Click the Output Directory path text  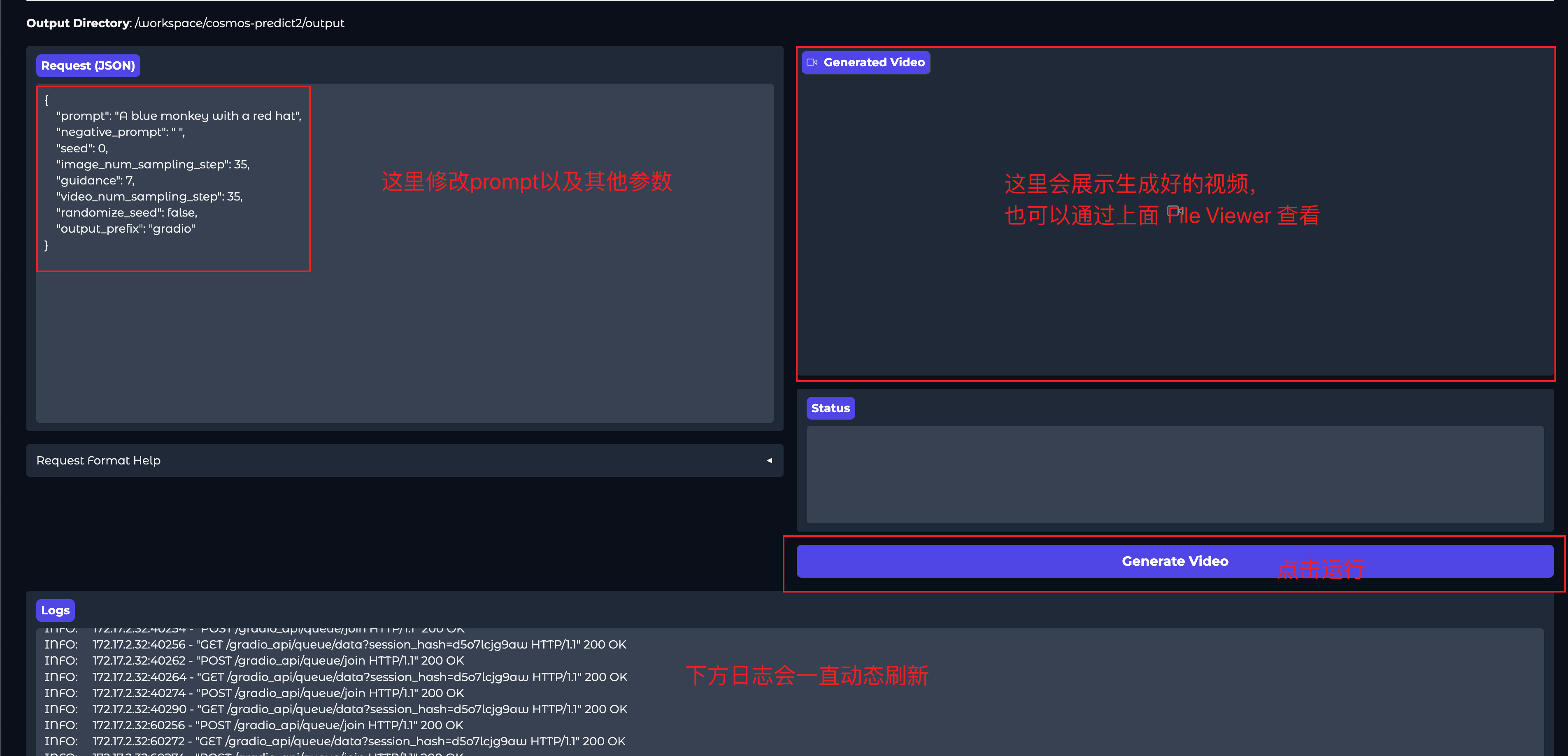pyautogui.click(x=239, y=23)
